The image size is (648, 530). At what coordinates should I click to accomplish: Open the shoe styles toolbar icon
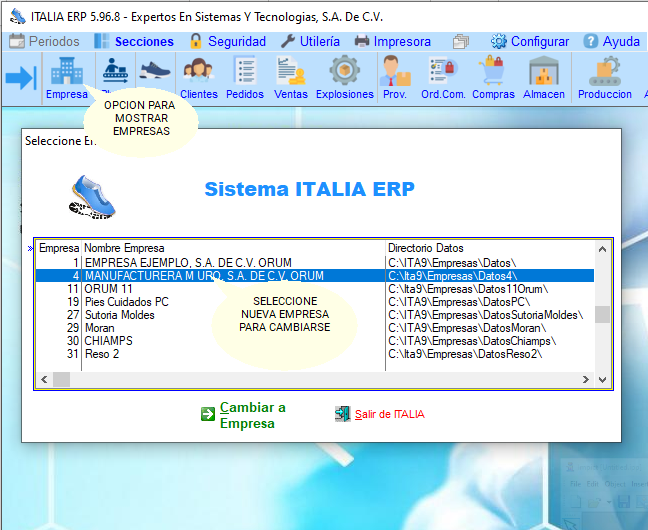click(155, 69)
